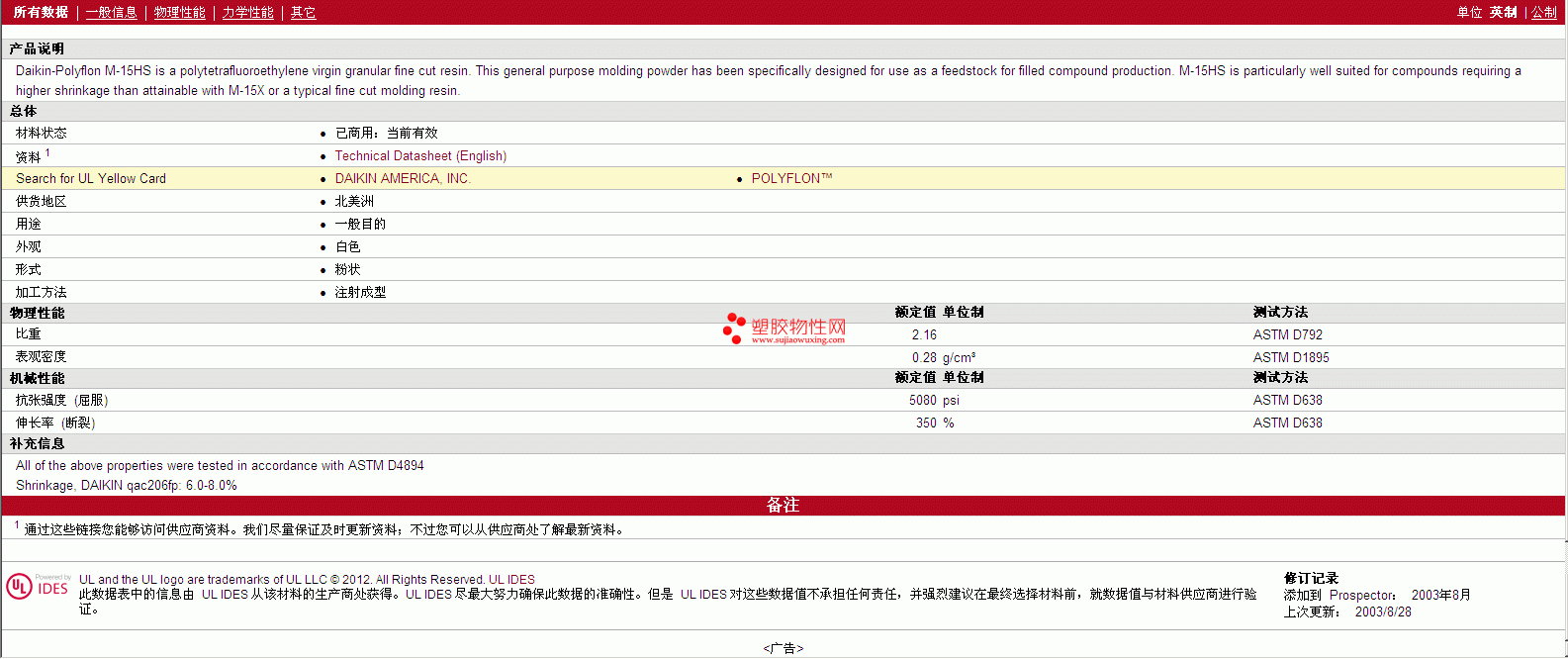Select the value 粉状
The image size is (1568, 659).
pos(347,269)
